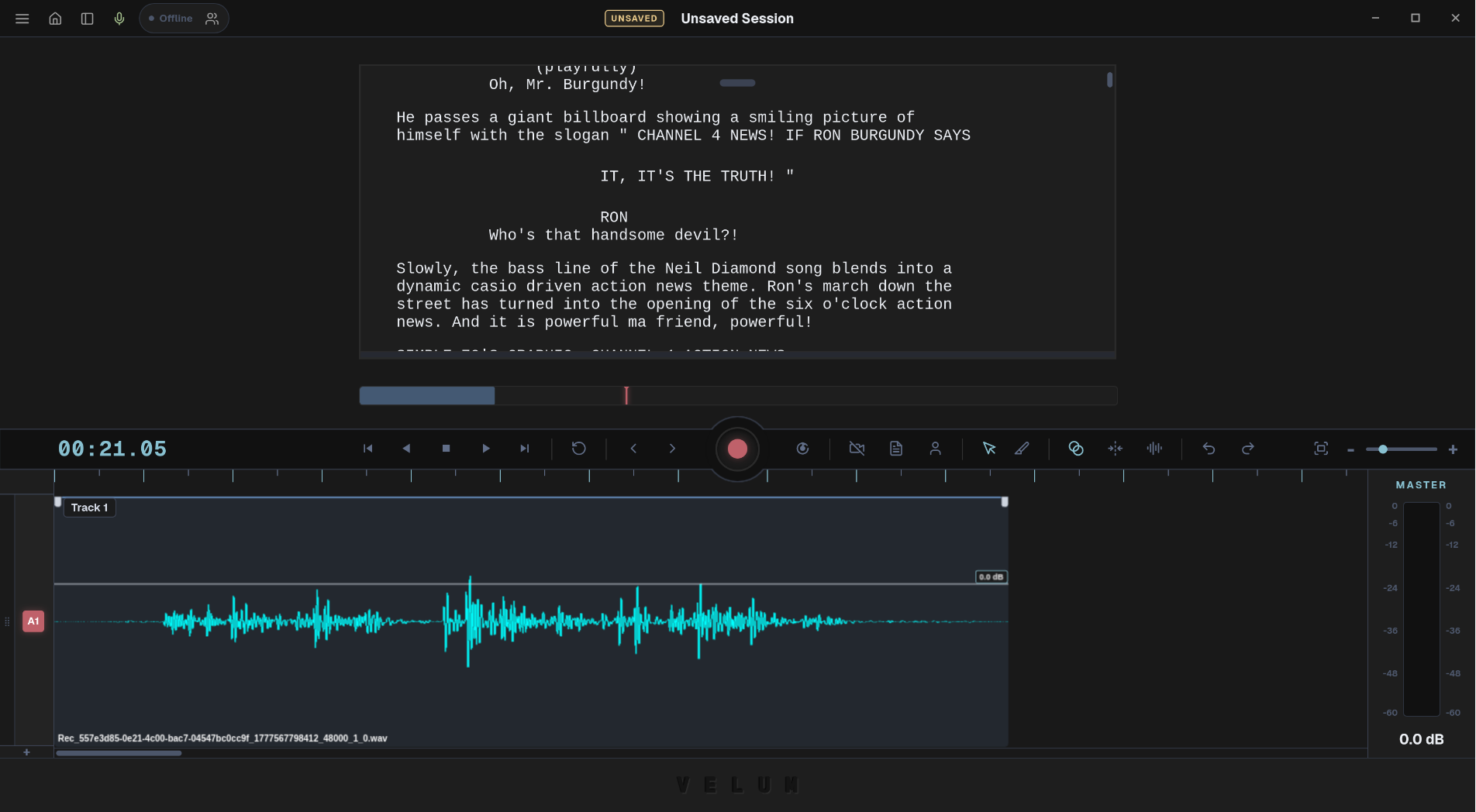Go to the next script cue
1476x812 pixels.
672,449
